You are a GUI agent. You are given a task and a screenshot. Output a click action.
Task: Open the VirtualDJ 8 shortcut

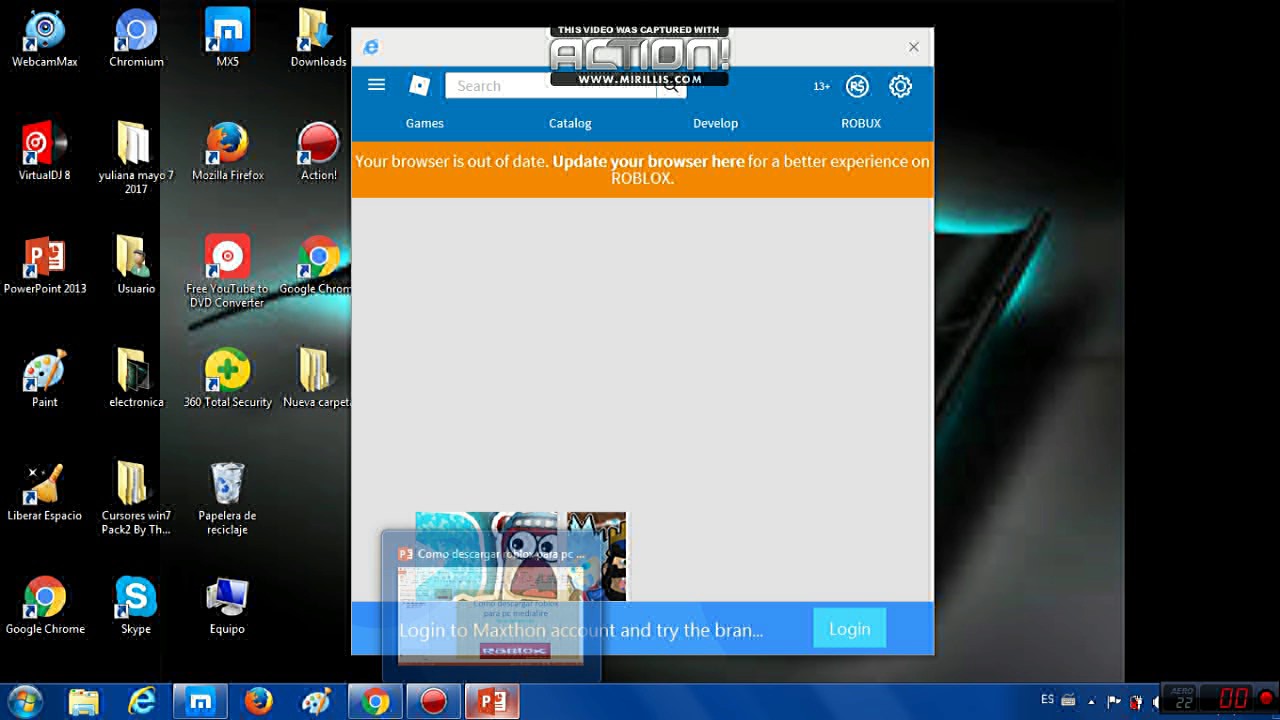[x=45, y=152]
